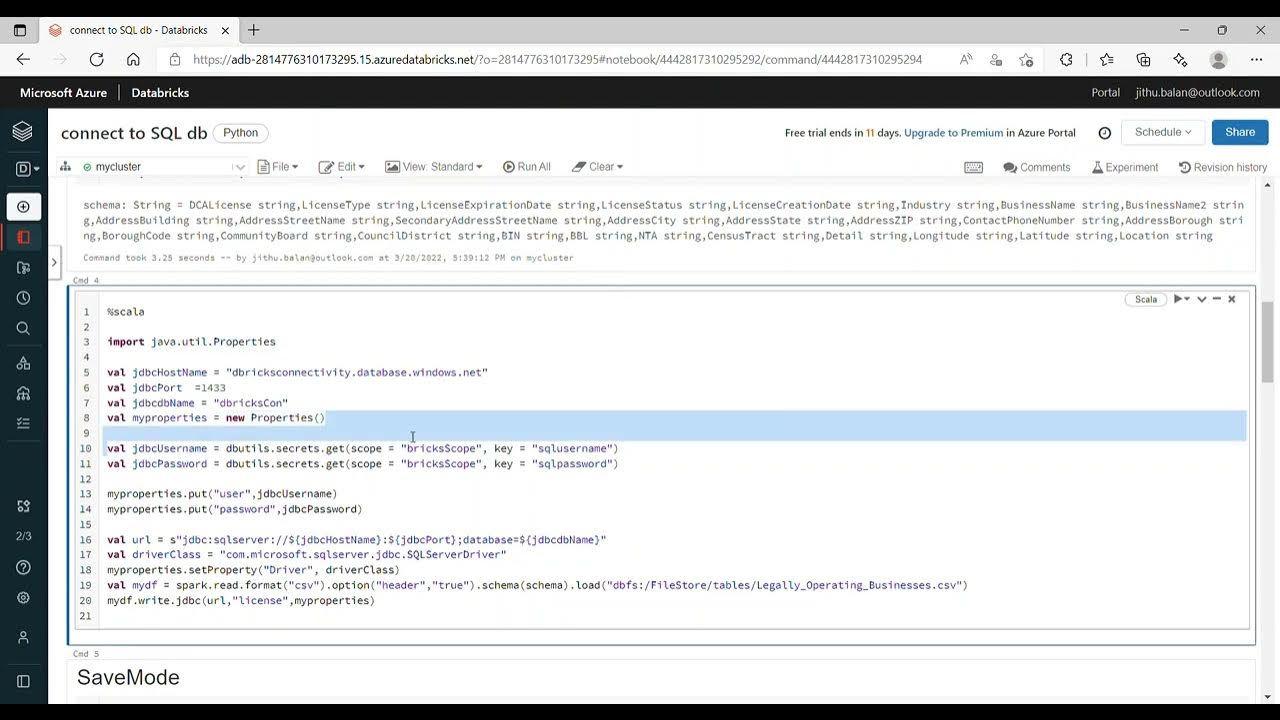Click the blue Share button

(1240, 132)
